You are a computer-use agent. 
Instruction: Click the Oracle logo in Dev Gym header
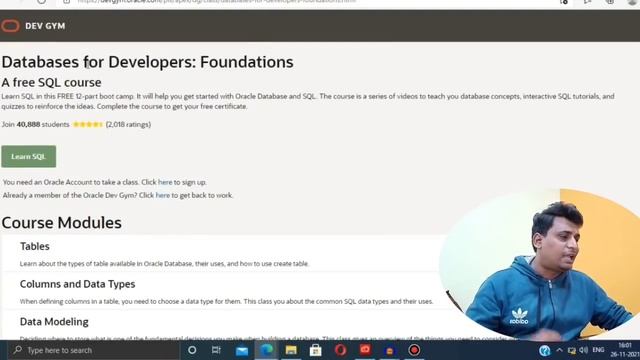click(x=10, y=26)
